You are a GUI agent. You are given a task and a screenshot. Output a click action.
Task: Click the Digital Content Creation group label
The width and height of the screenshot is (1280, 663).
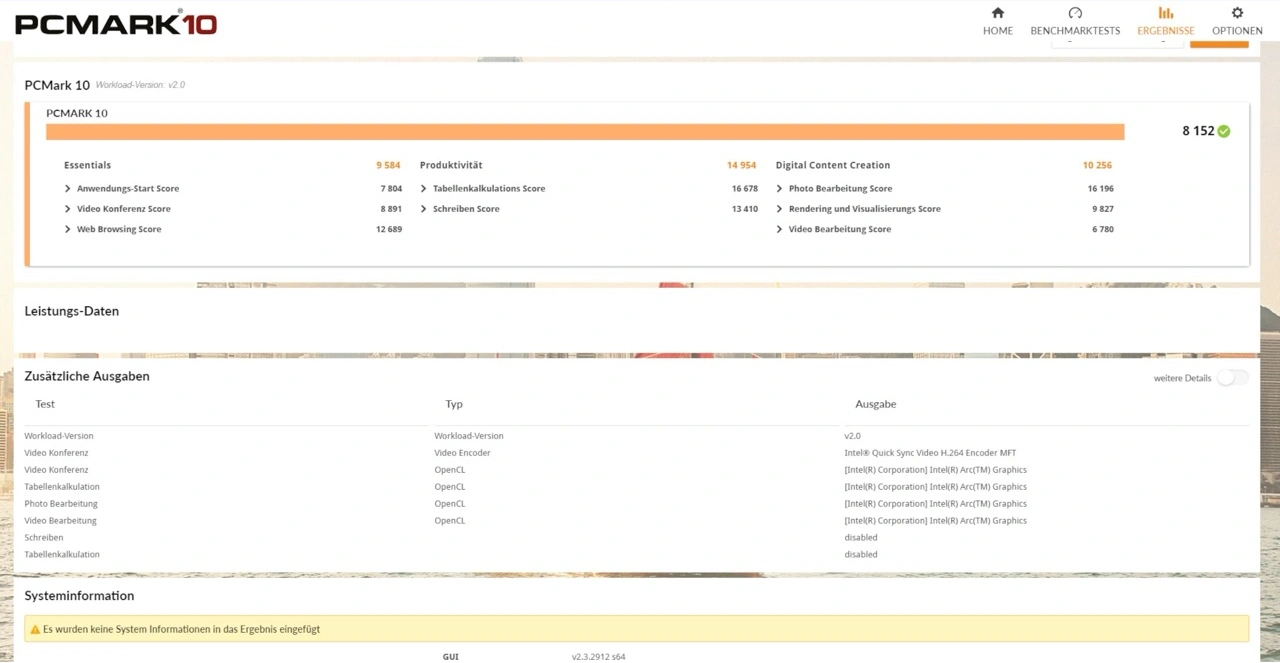(833, 165)
